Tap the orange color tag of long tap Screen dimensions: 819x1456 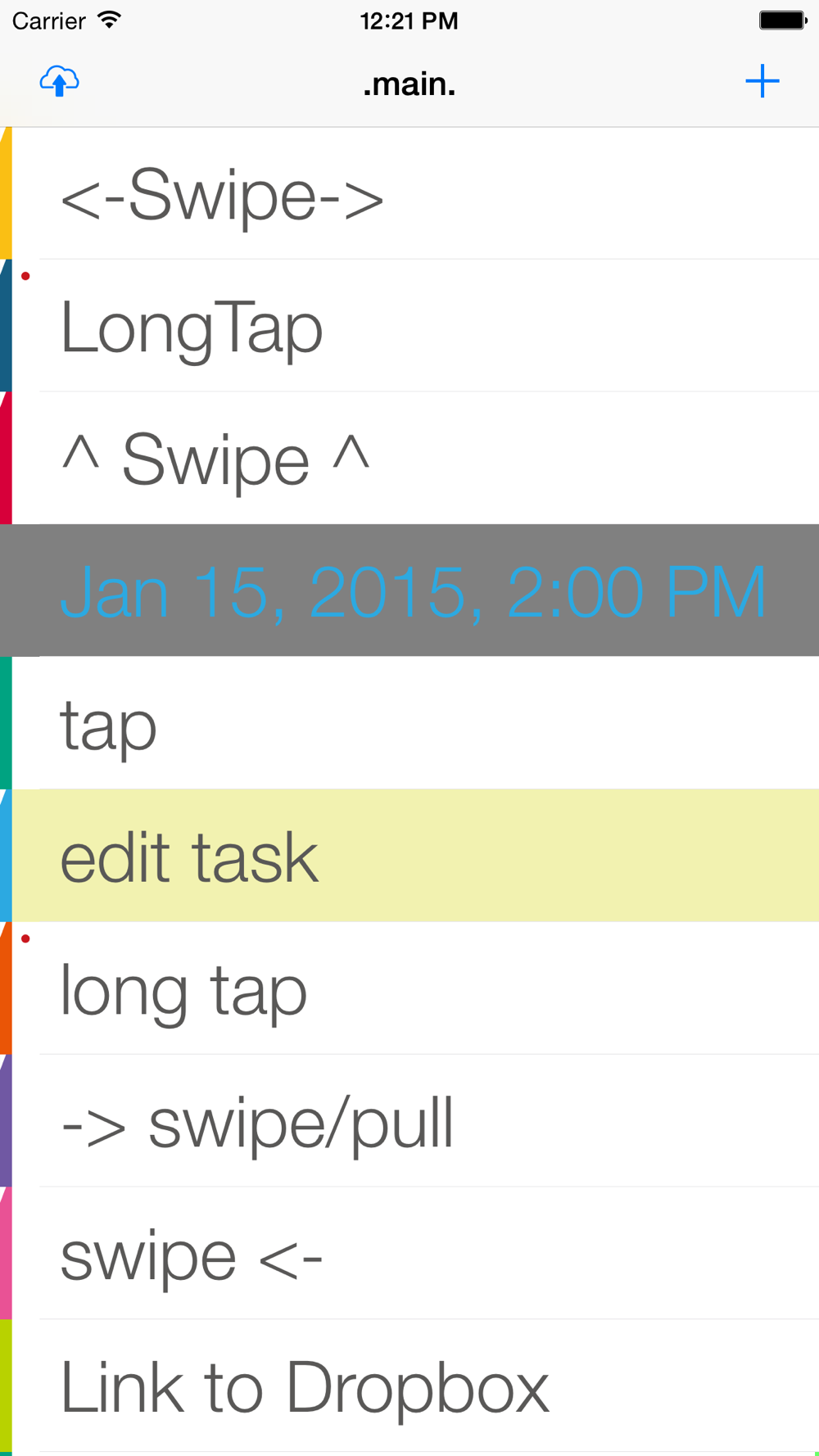click(6, 988)
